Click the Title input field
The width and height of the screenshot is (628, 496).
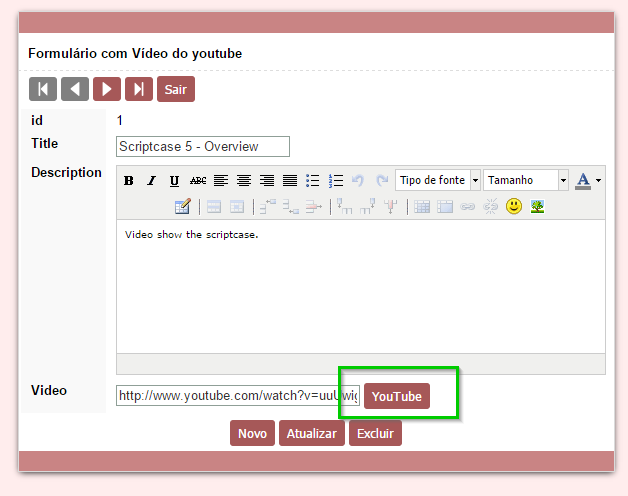coord(203,147)
